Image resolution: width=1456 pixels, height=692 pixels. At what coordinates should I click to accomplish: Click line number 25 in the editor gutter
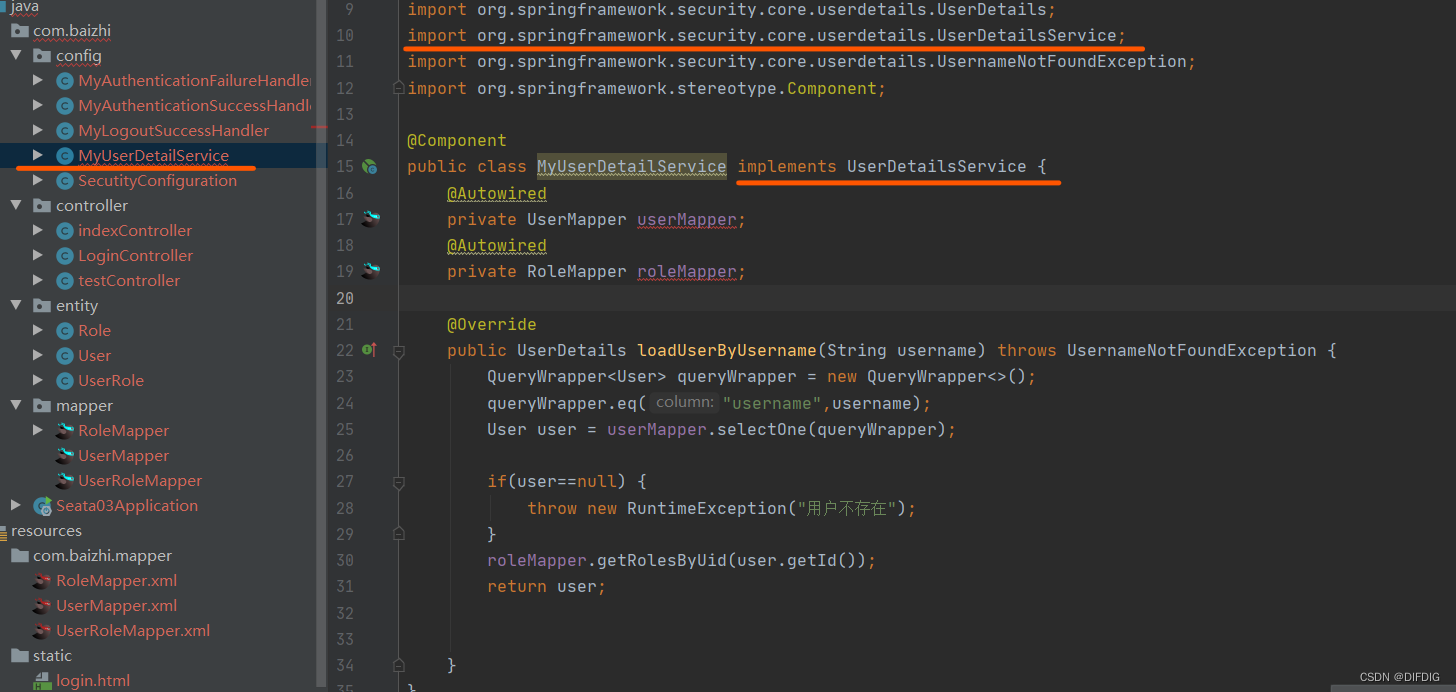[344, 428]
